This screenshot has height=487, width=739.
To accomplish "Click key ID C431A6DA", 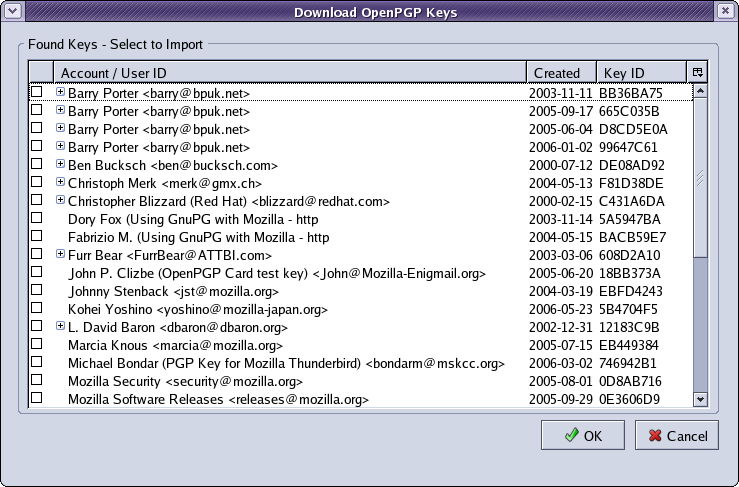I will [x=632, y=201].
